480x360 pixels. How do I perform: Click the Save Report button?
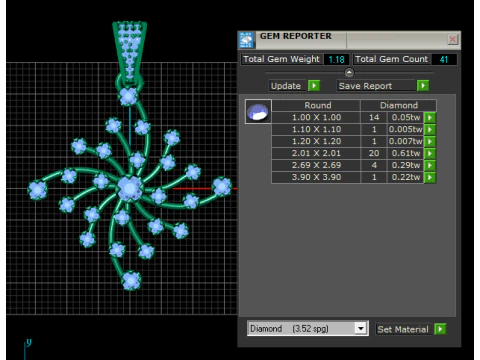click(376, 86)
